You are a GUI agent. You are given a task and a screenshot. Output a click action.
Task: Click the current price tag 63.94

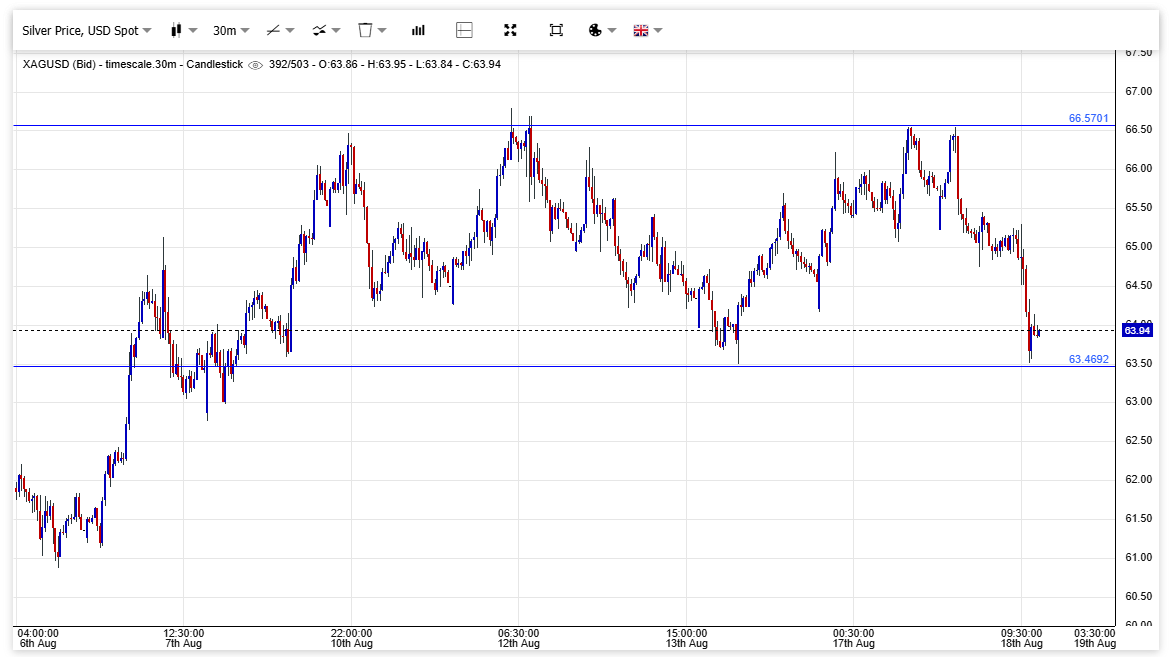pos(1137,330)
